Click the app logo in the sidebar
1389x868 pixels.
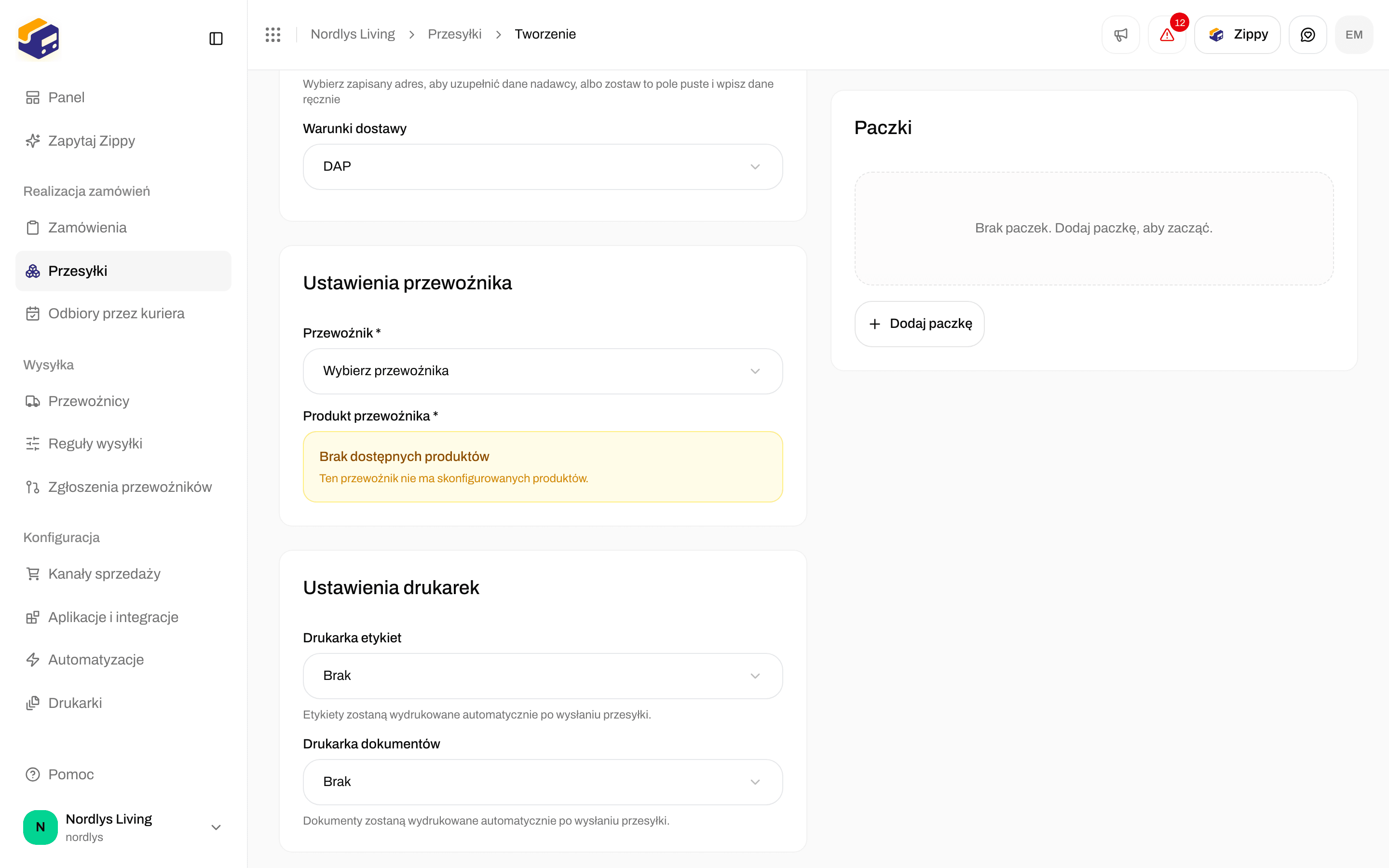(39, 39)
